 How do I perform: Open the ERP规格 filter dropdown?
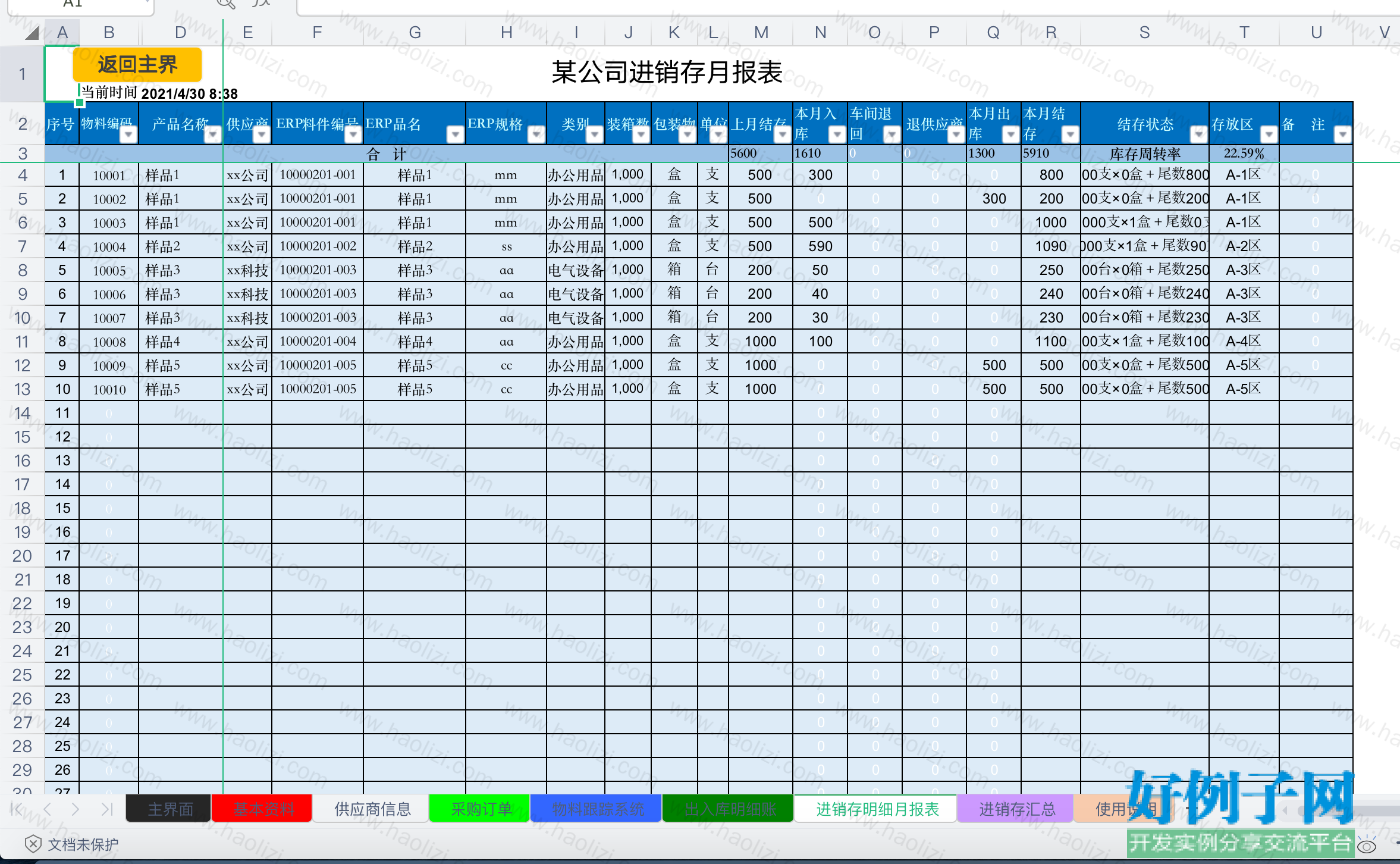[536, 134]
